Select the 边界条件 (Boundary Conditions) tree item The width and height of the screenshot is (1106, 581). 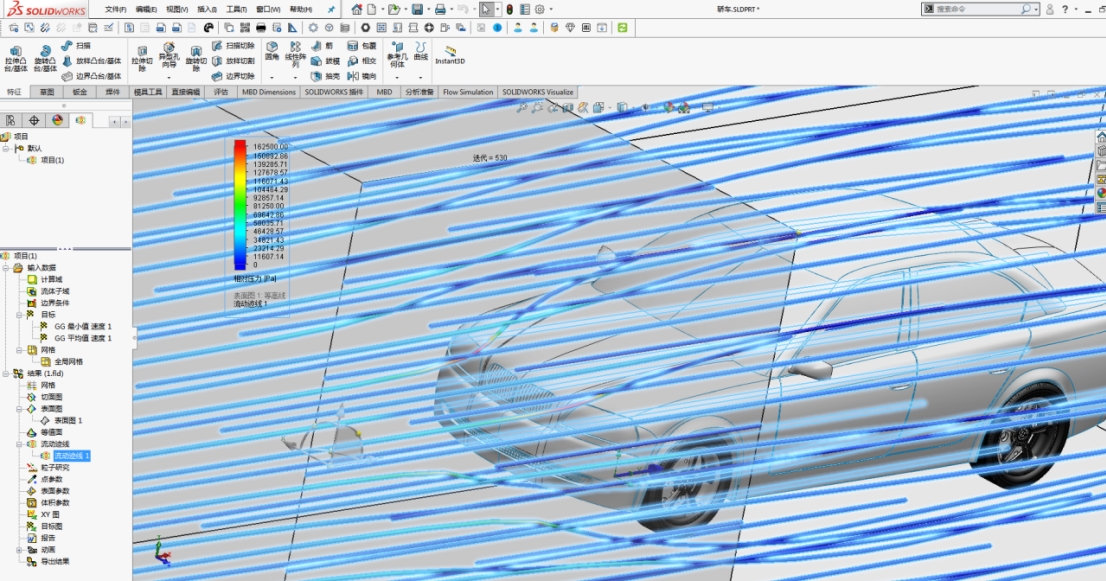(x=54, y=303)
